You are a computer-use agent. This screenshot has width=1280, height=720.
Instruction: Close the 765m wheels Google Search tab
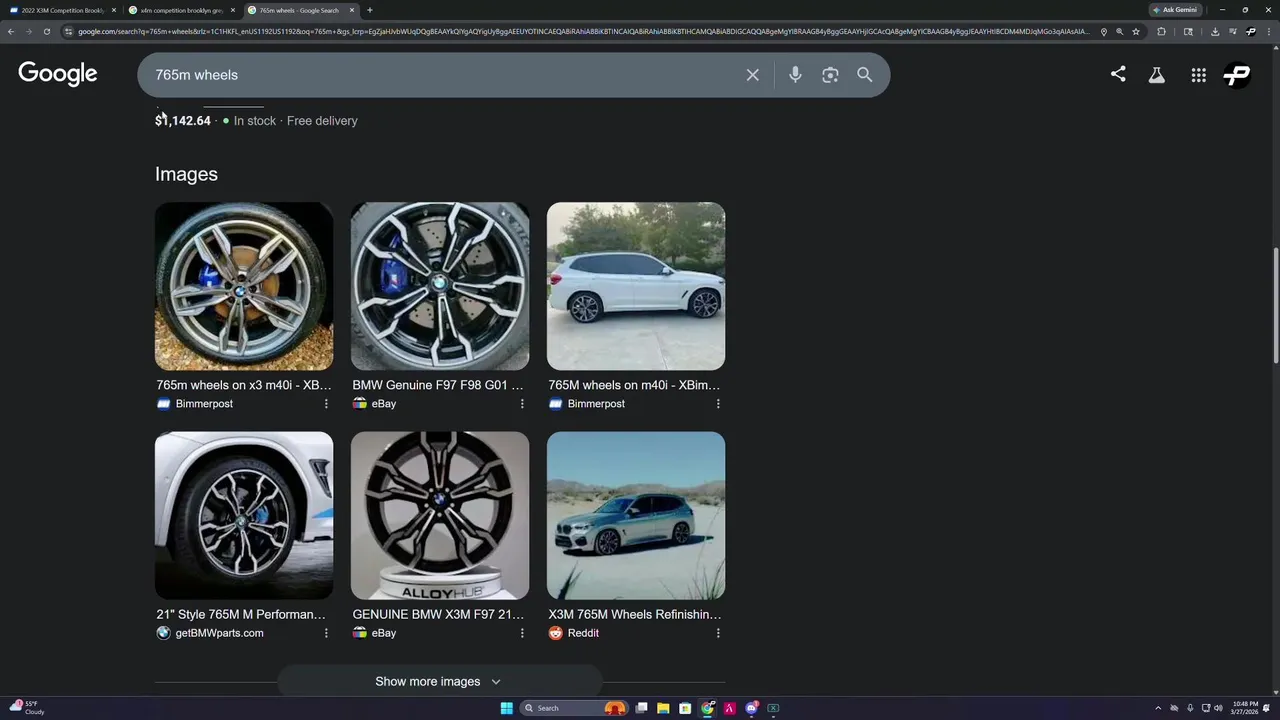tap(351, 10)
